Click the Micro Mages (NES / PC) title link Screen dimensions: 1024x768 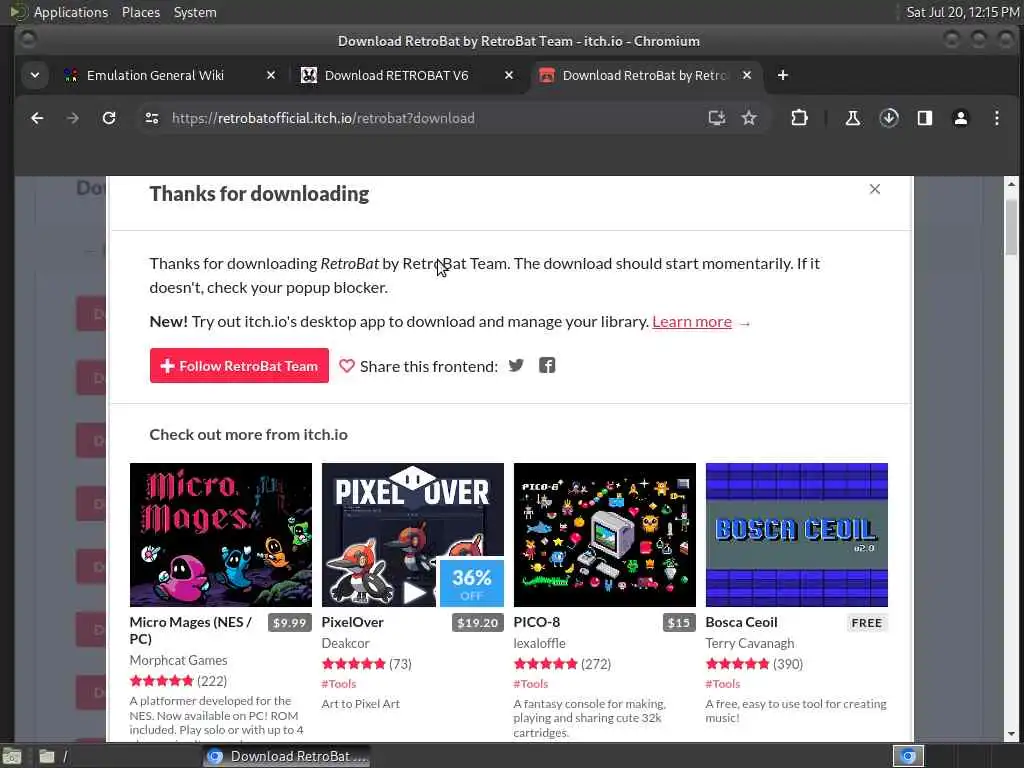[x=191, y=630]
